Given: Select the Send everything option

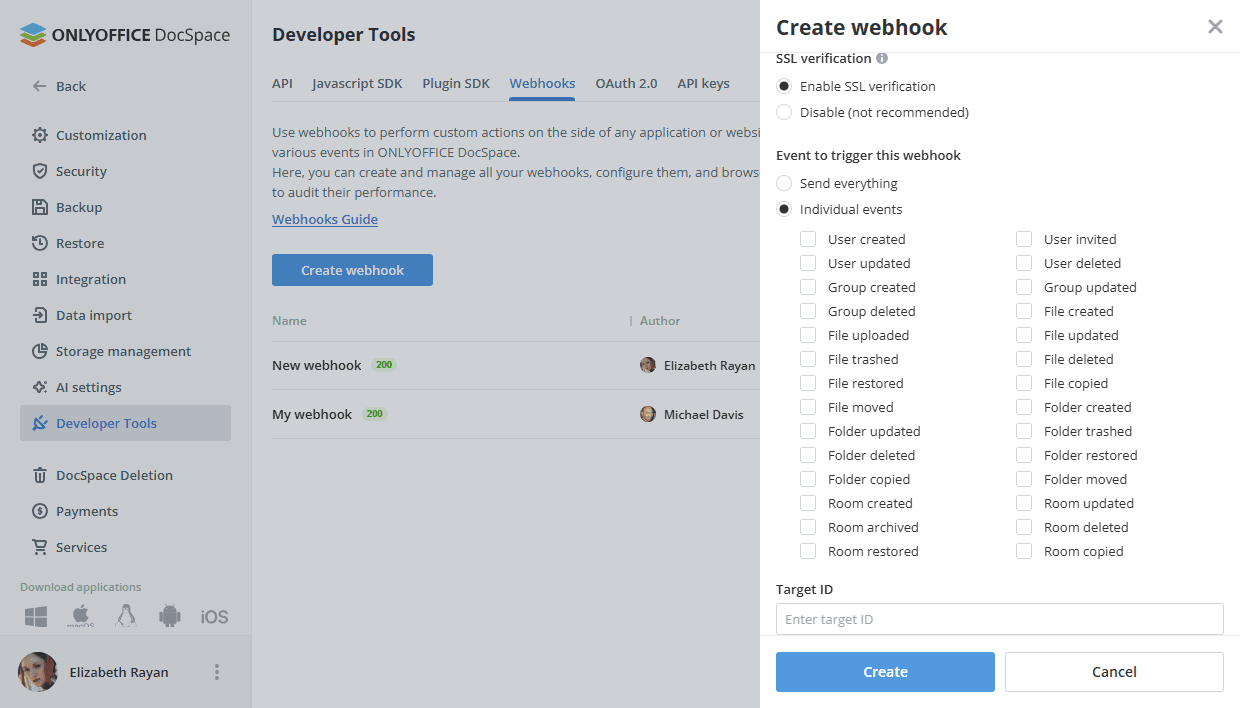Looking at the screenshot, I should (x=785, y=183).
